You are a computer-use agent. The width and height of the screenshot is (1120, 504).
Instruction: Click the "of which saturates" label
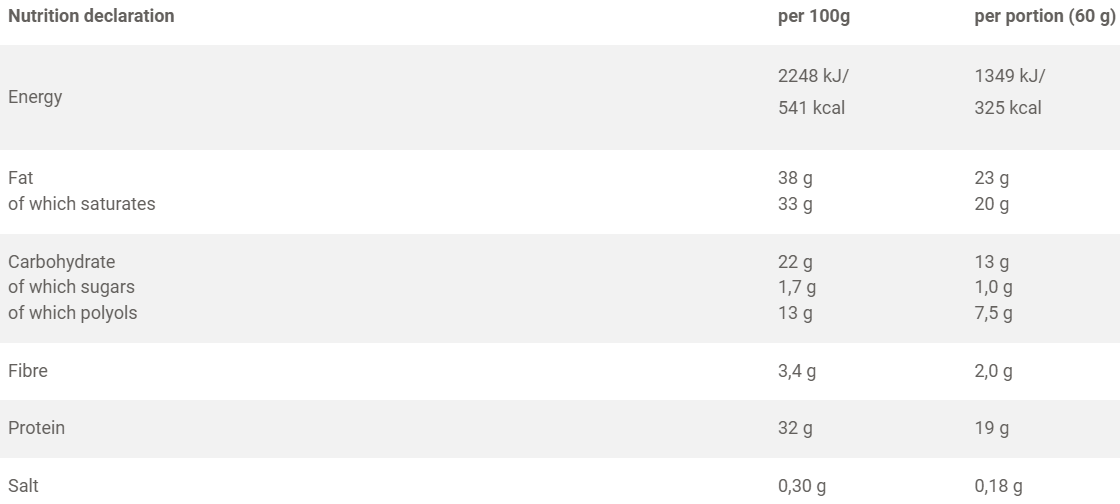click(x=82, y=204)
